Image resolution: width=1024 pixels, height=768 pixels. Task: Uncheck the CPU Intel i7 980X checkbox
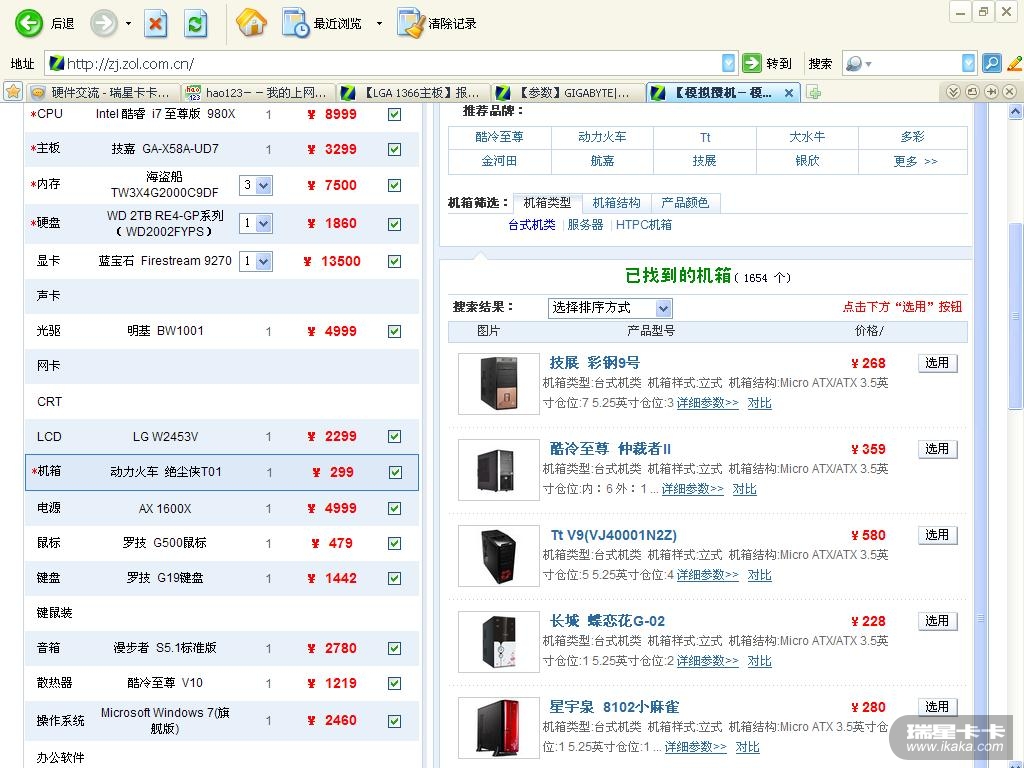coord(394,115)
